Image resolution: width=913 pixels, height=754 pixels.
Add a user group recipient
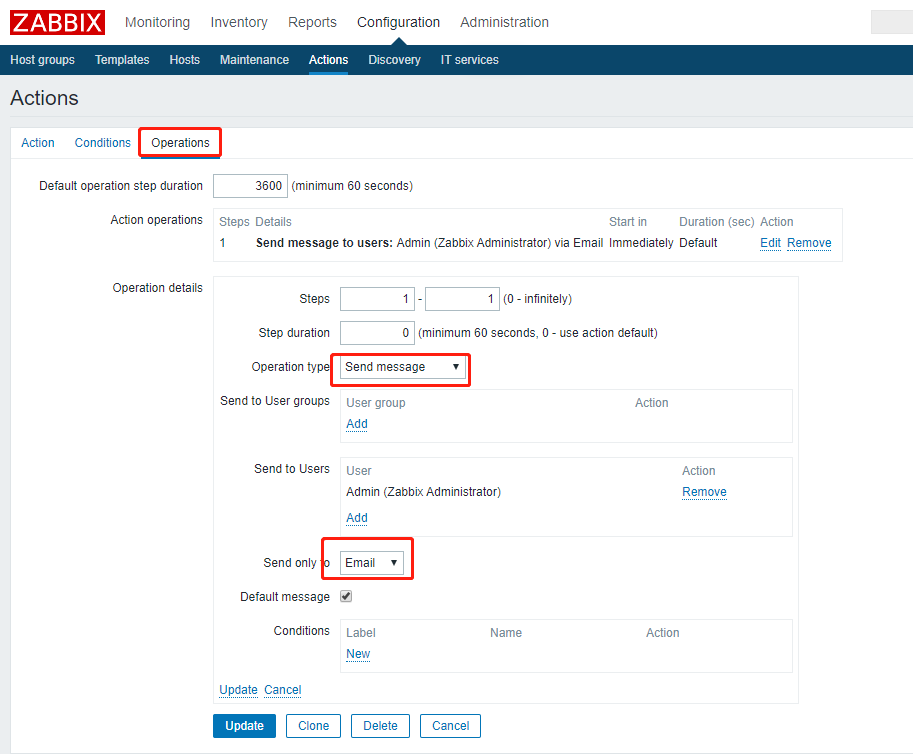pos(356,424)
